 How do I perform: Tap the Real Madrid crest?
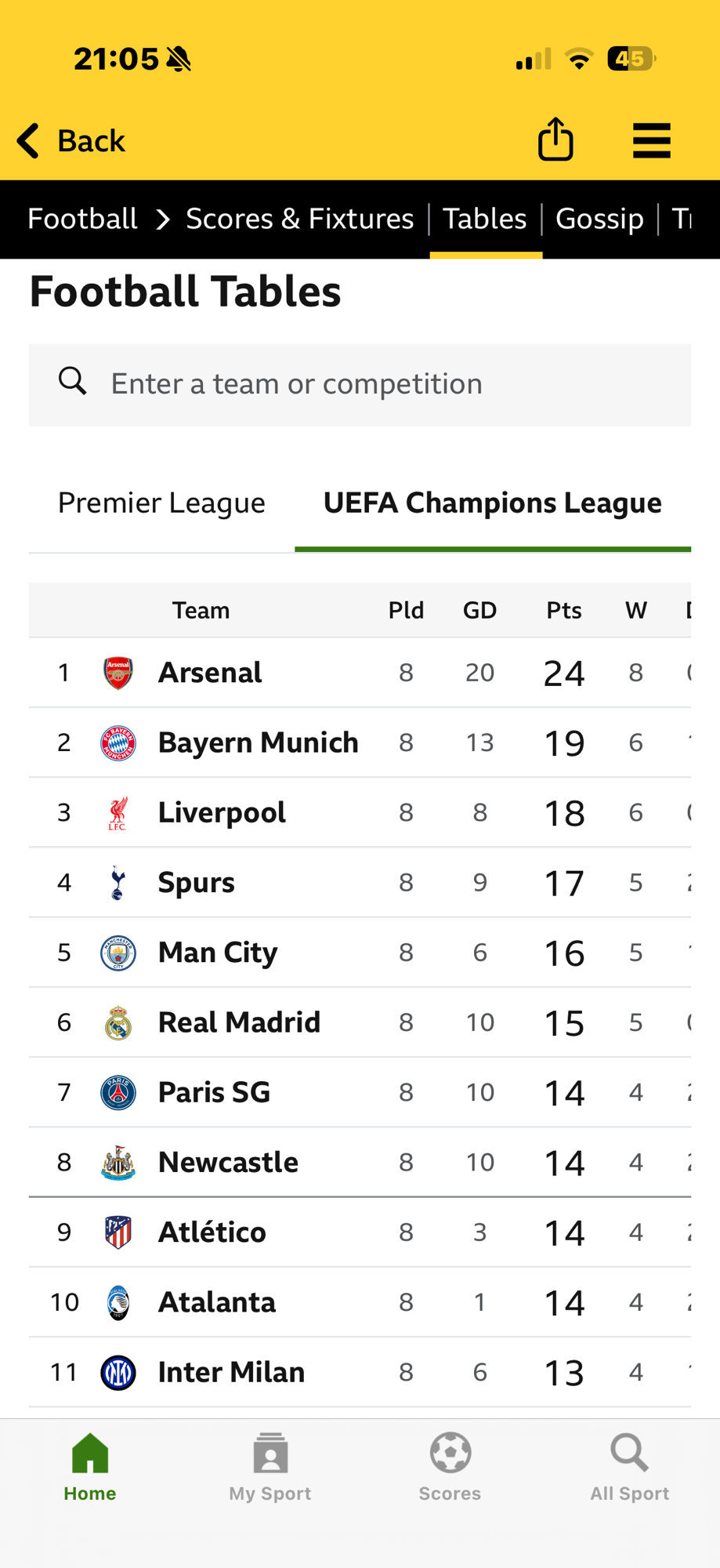118,1022
